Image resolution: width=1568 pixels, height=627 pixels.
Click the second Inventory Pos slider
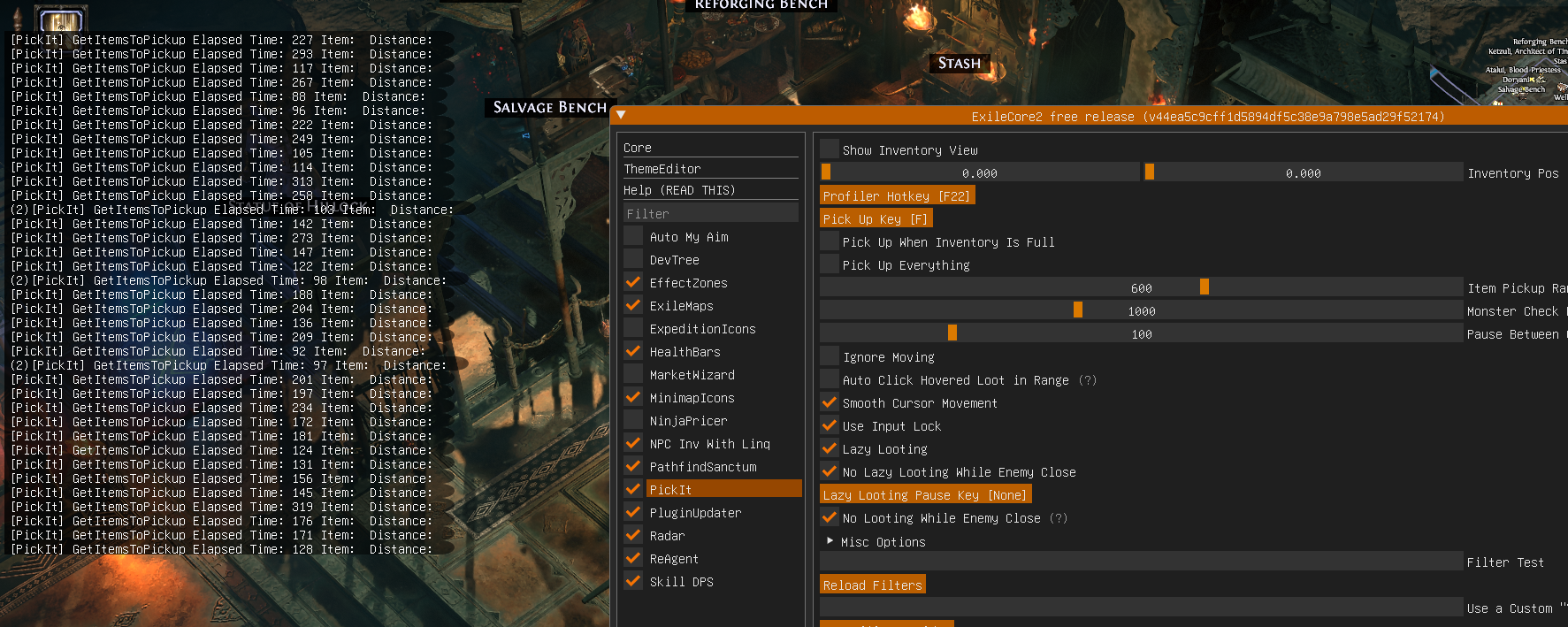point(1303,172)
